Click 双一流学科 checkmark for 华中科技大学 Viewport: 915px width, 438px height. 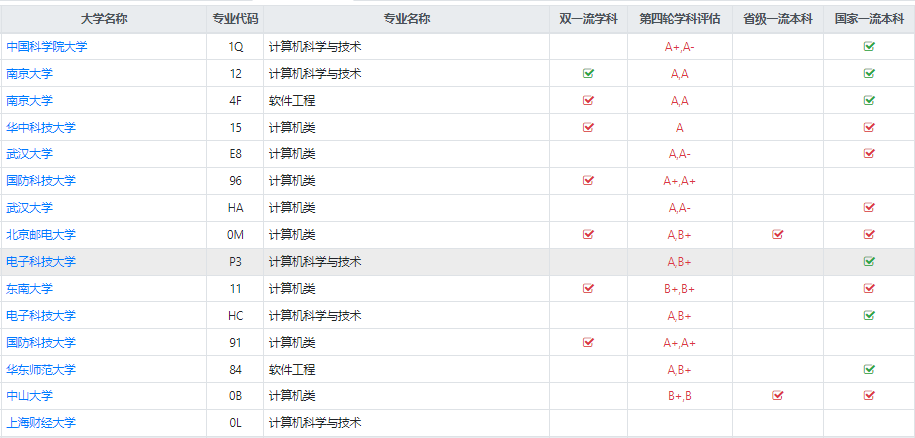(x=588, y=127)
